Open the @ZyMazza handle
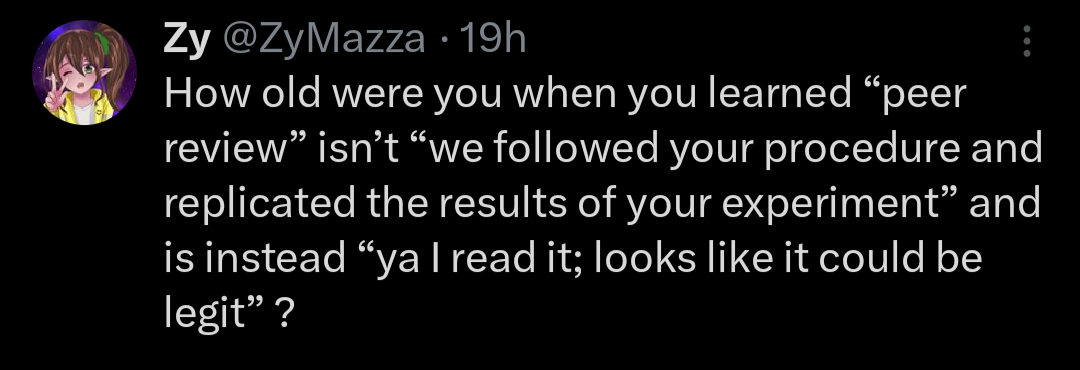The width and height of the screenshot is (1080, 370). tap(322, 40)
